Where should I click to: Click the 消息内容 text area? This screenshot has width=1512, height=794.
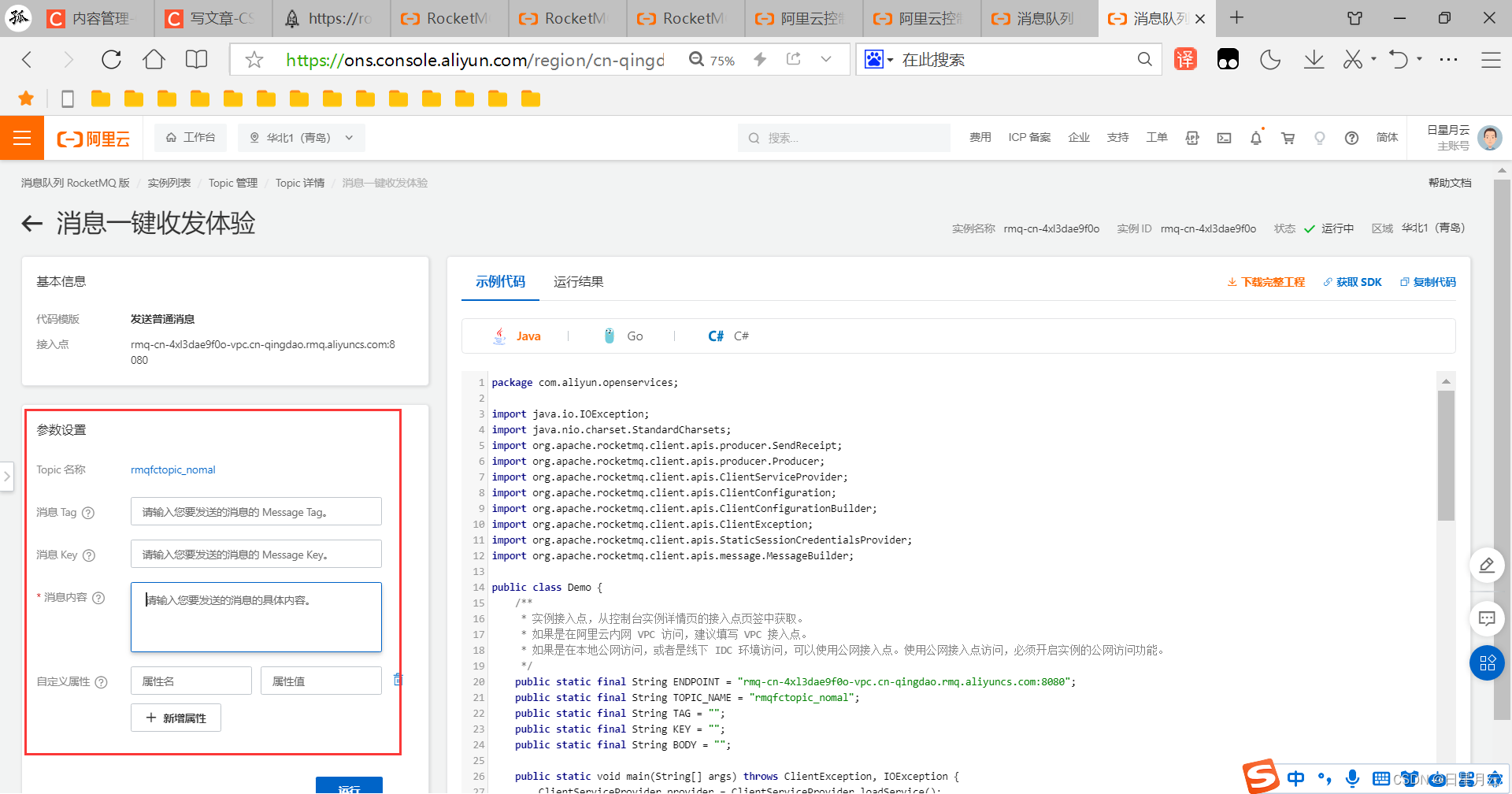tap(256, 618)
